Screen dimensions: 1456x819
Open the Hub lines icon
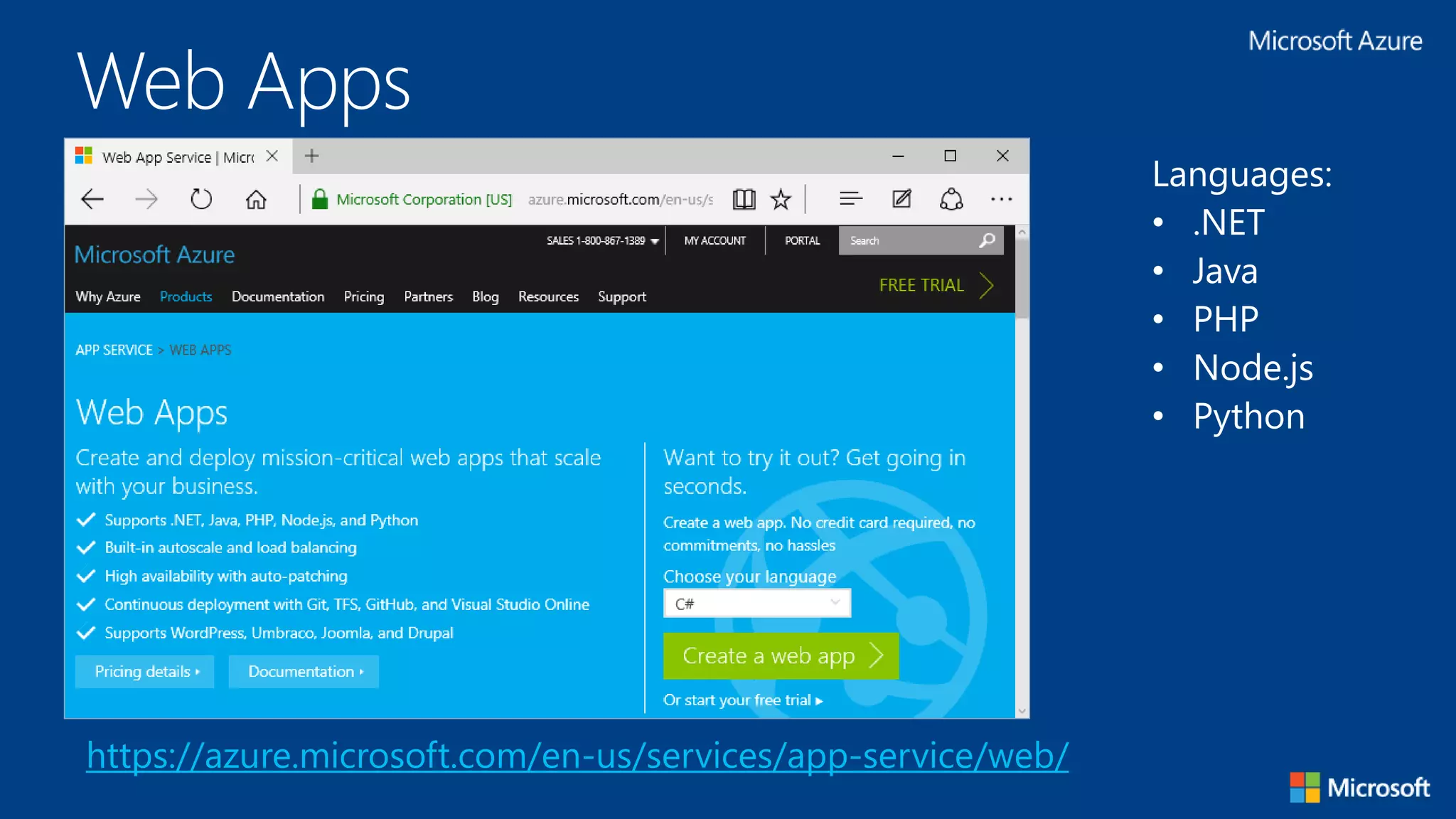[850, 199]
